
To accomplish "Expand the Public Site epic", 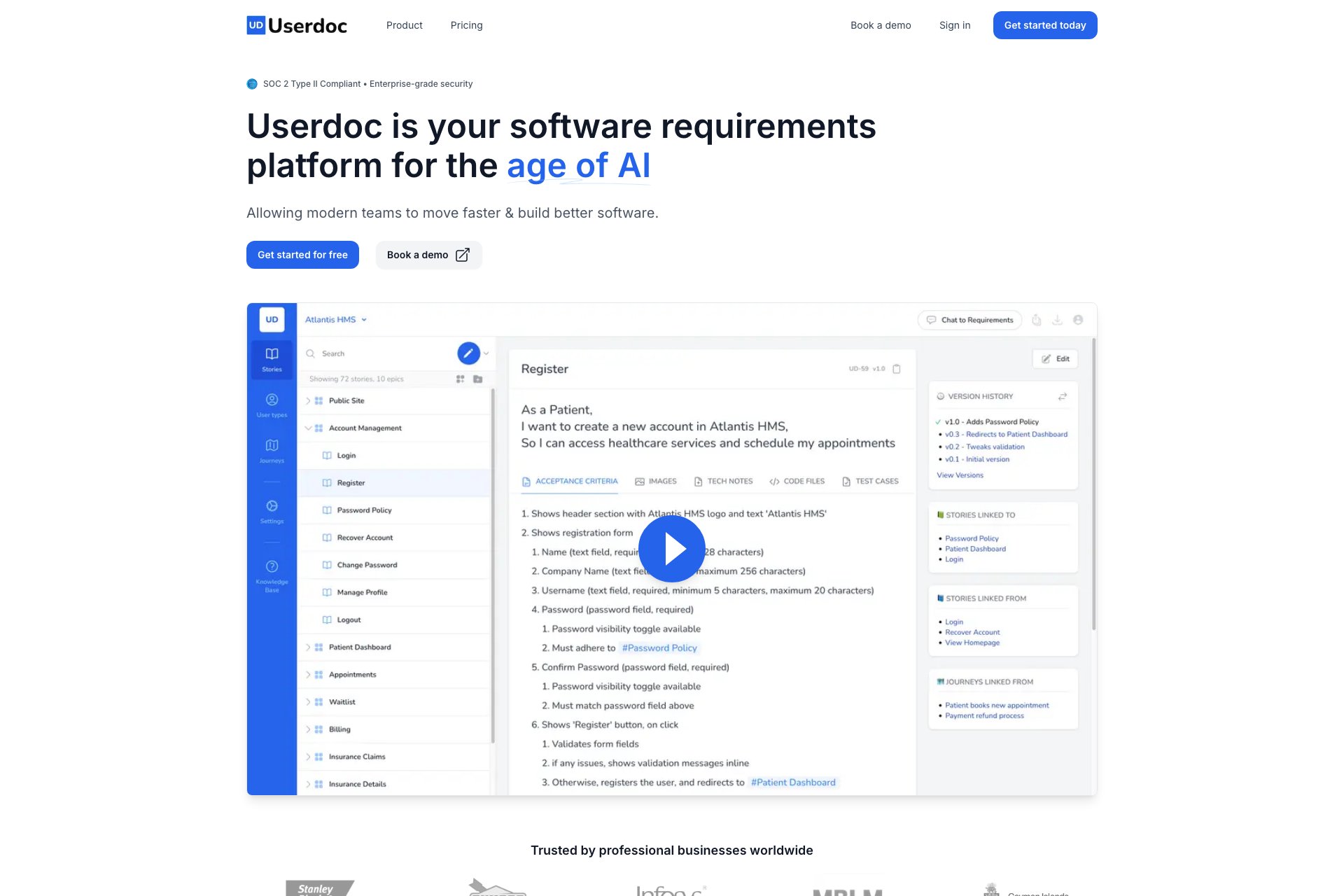I will [307, 400].
